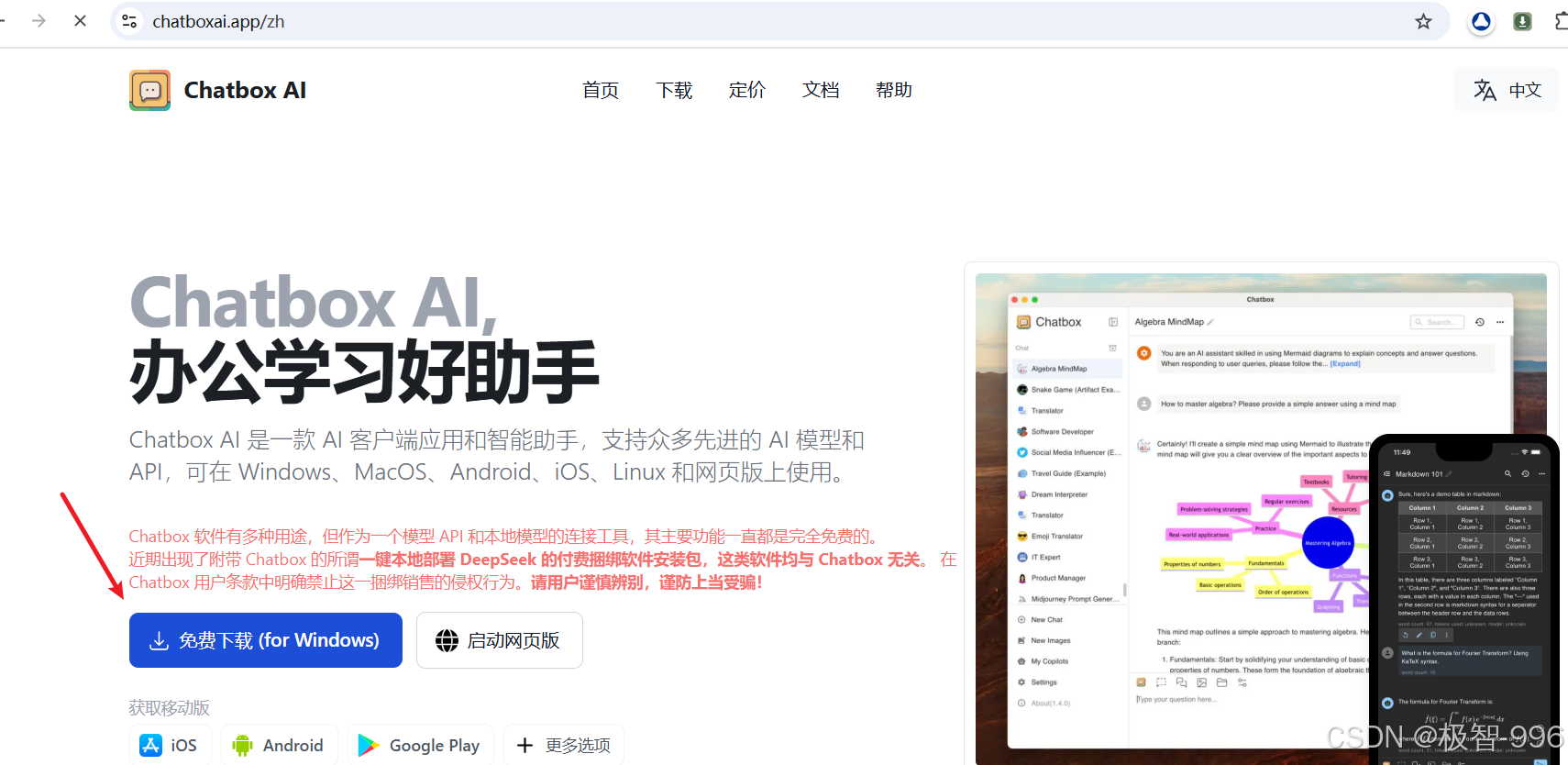Click the Chatbox AI logo icon
The height and width of the screenshot is (765, 1568).
[149, 90]
